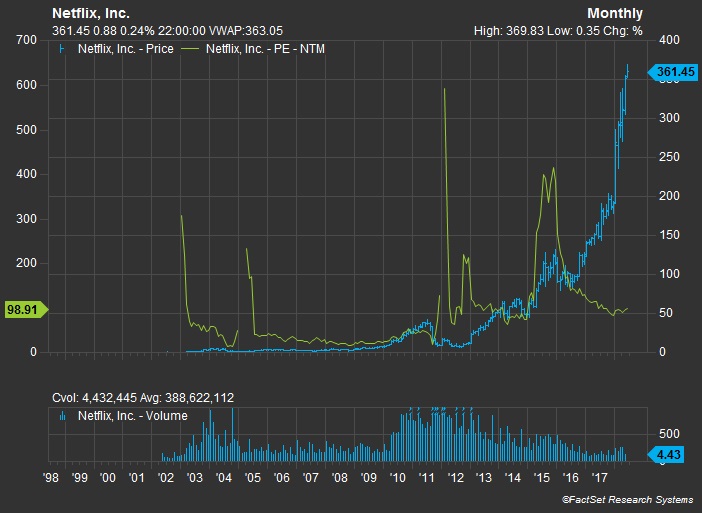The image size is (702, 513).
Task: Click the 300 label on left axis
Action: pos(26,219)
